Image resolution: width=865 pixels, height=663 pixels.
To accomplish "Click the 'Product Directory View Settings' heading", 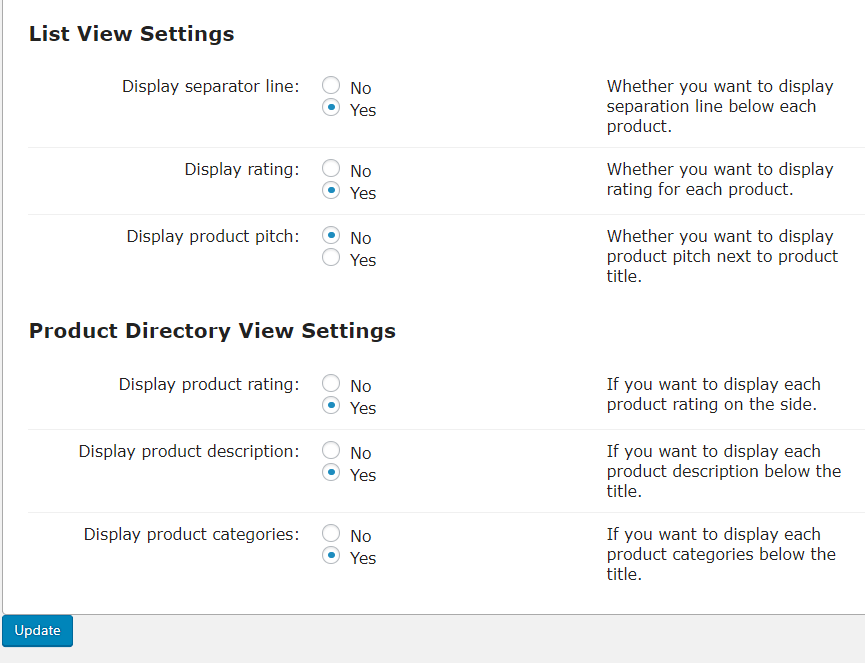I will coord(212,331).
